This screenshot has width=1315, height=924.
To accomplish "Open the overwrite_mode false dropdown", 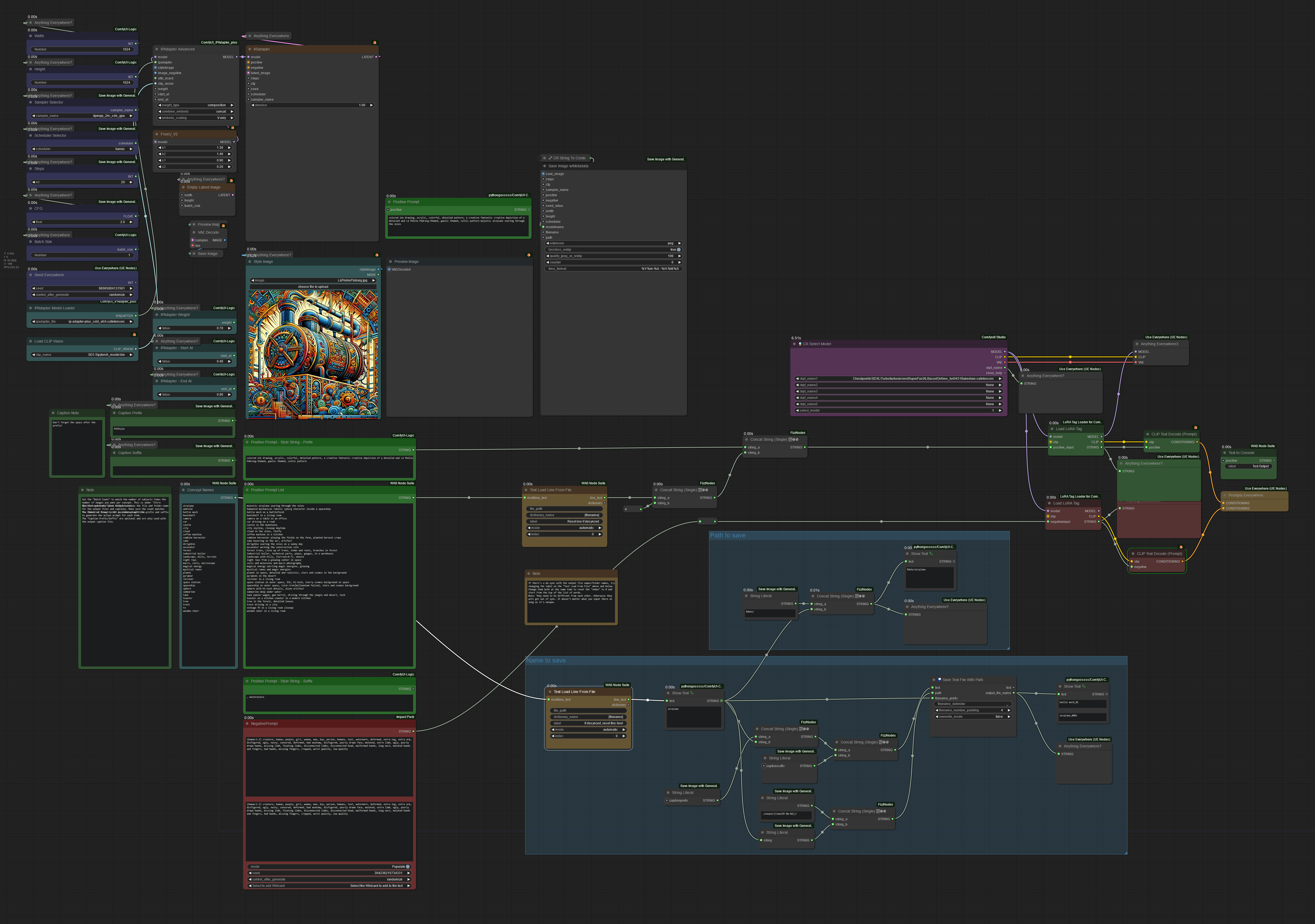I will 973,717.
